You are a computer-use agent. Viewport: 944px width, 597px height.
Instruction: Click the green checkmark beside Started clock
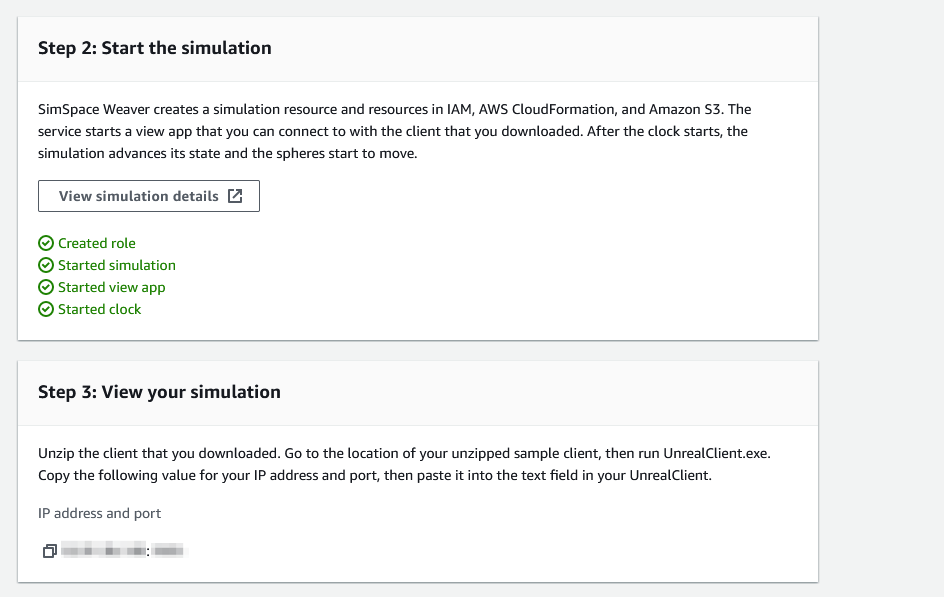coord(46,309)
